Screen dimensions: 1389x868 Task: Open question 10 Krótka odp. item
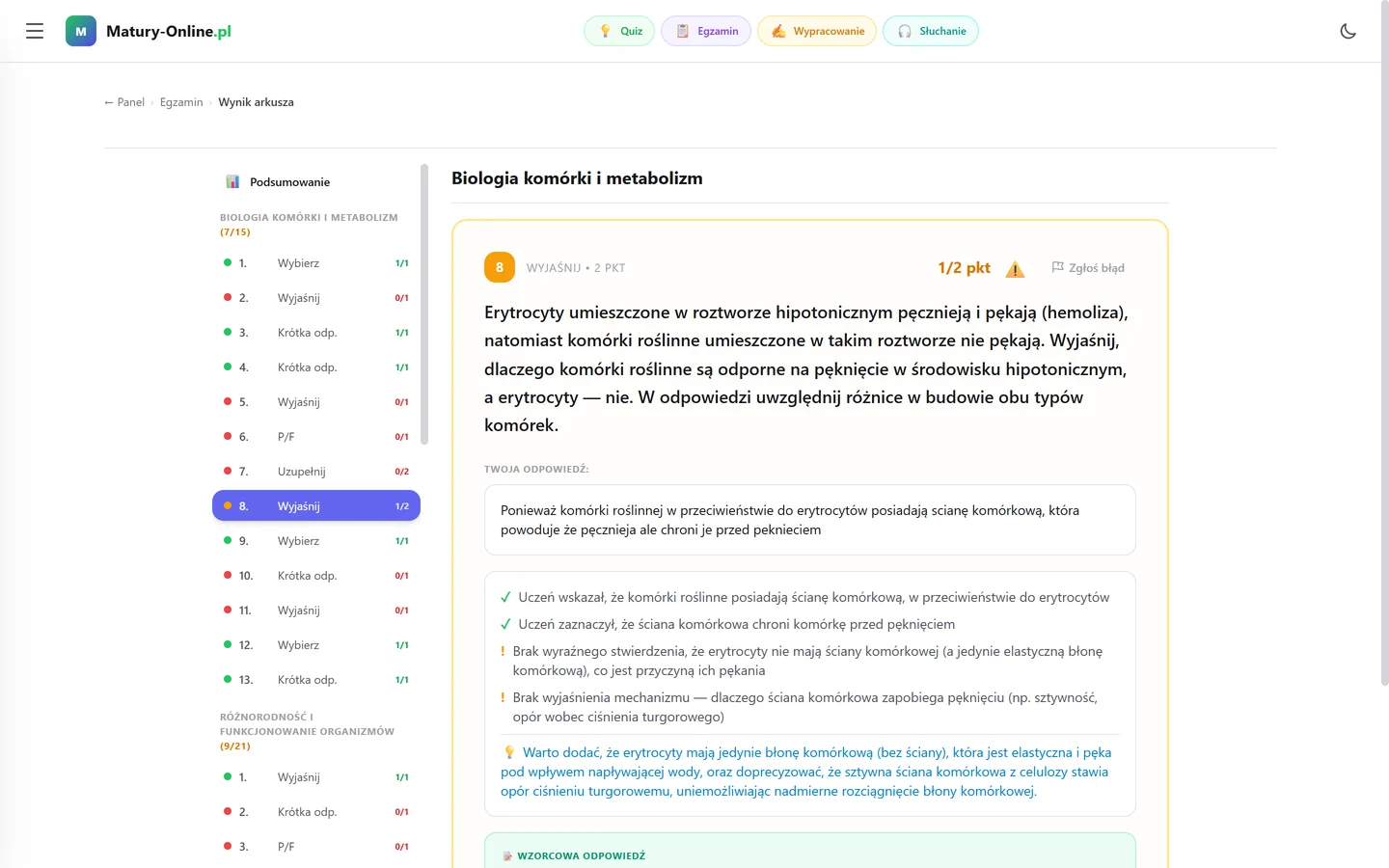[316, 576]
